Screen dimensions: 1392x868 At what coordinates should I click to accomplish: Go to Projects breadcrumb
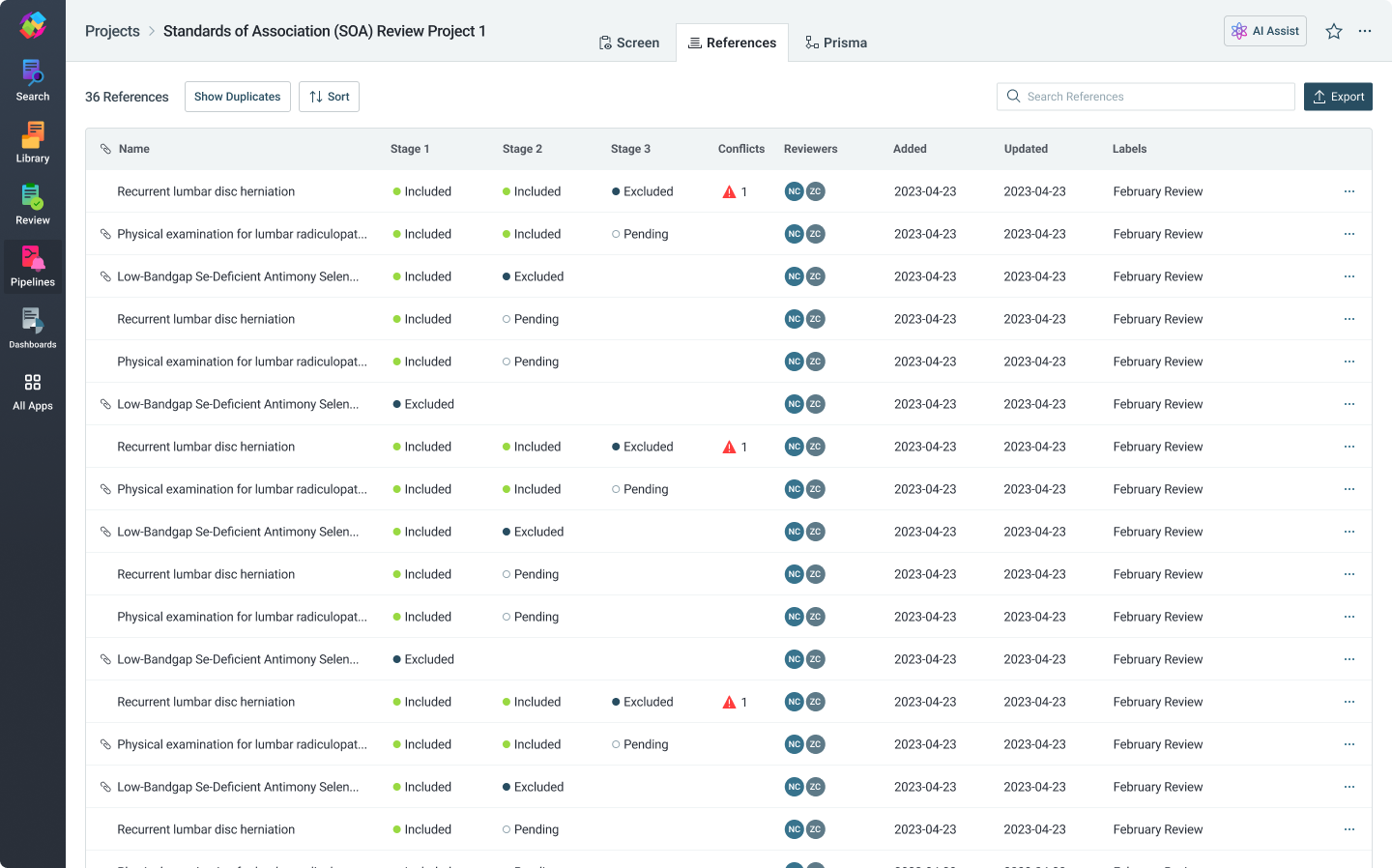coord(112,31)
